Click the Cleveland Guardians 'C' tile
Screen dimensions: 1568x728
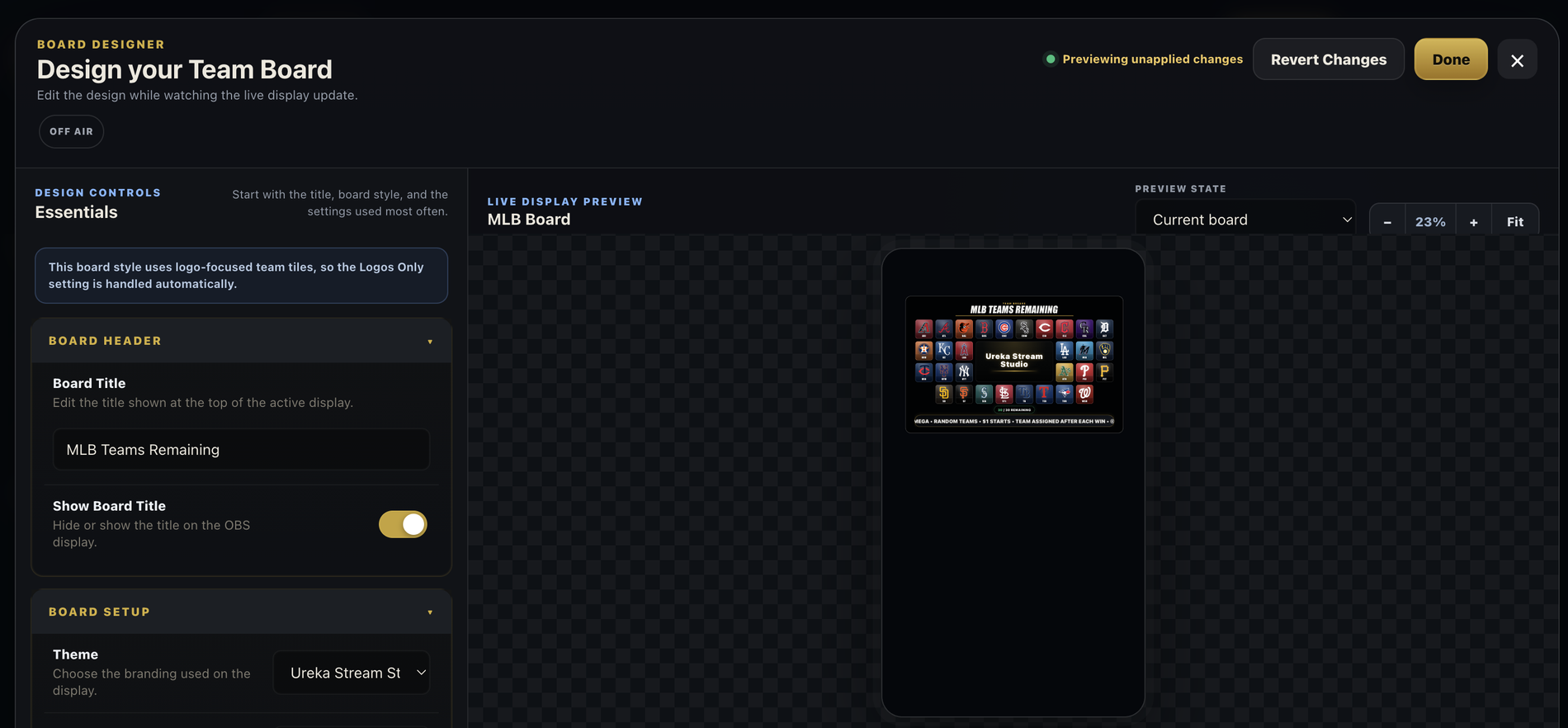point(1065,329)
